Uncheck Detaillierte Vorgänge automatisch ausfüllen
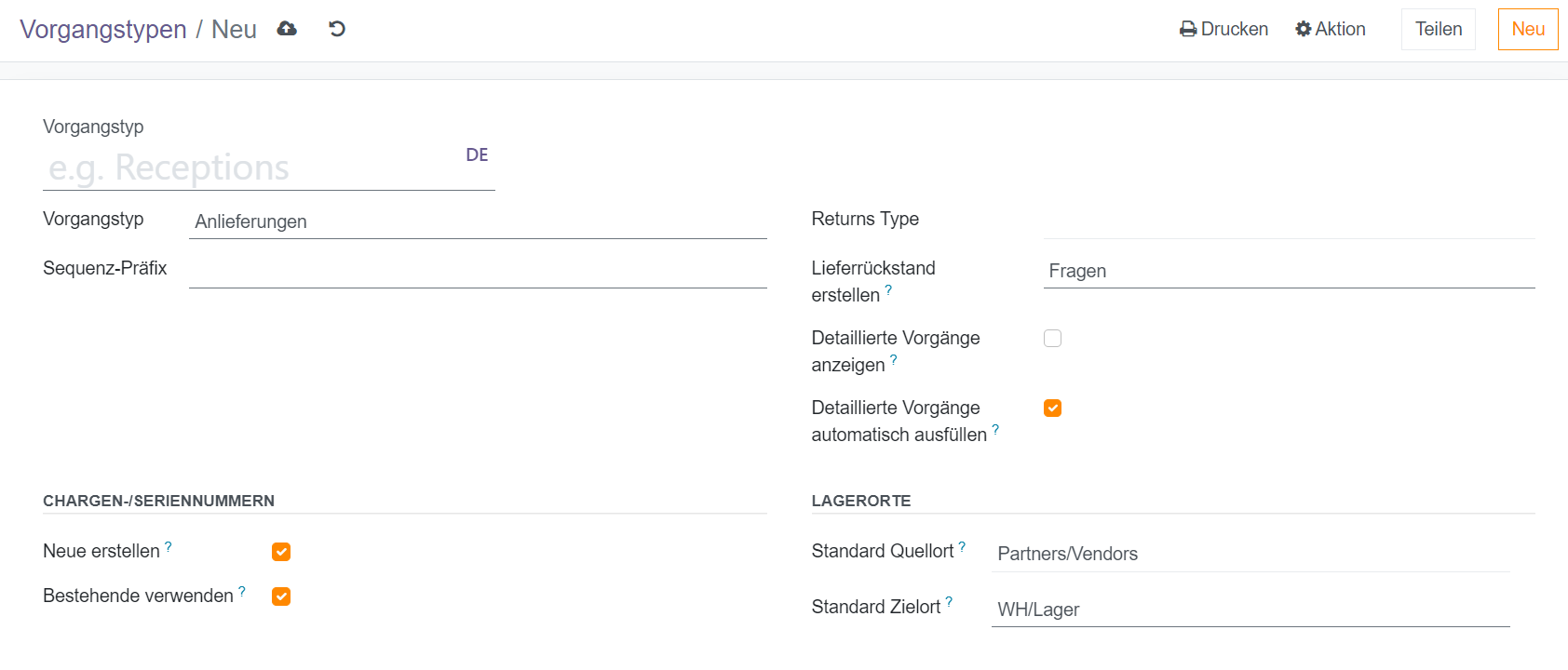The width and height of the screenshot is (1568, 670). (x=1052, y=409)
